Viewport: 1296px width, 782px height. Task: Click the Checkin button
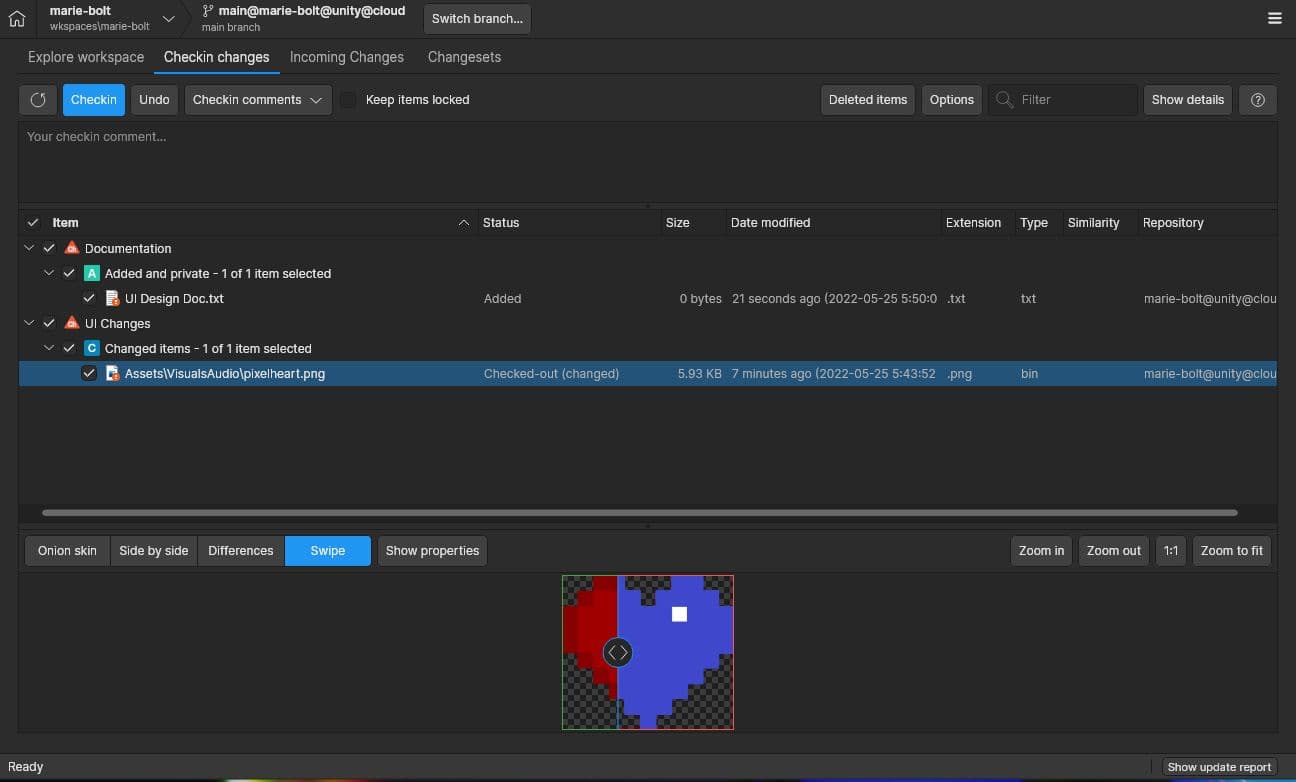(x=93, y=99)
